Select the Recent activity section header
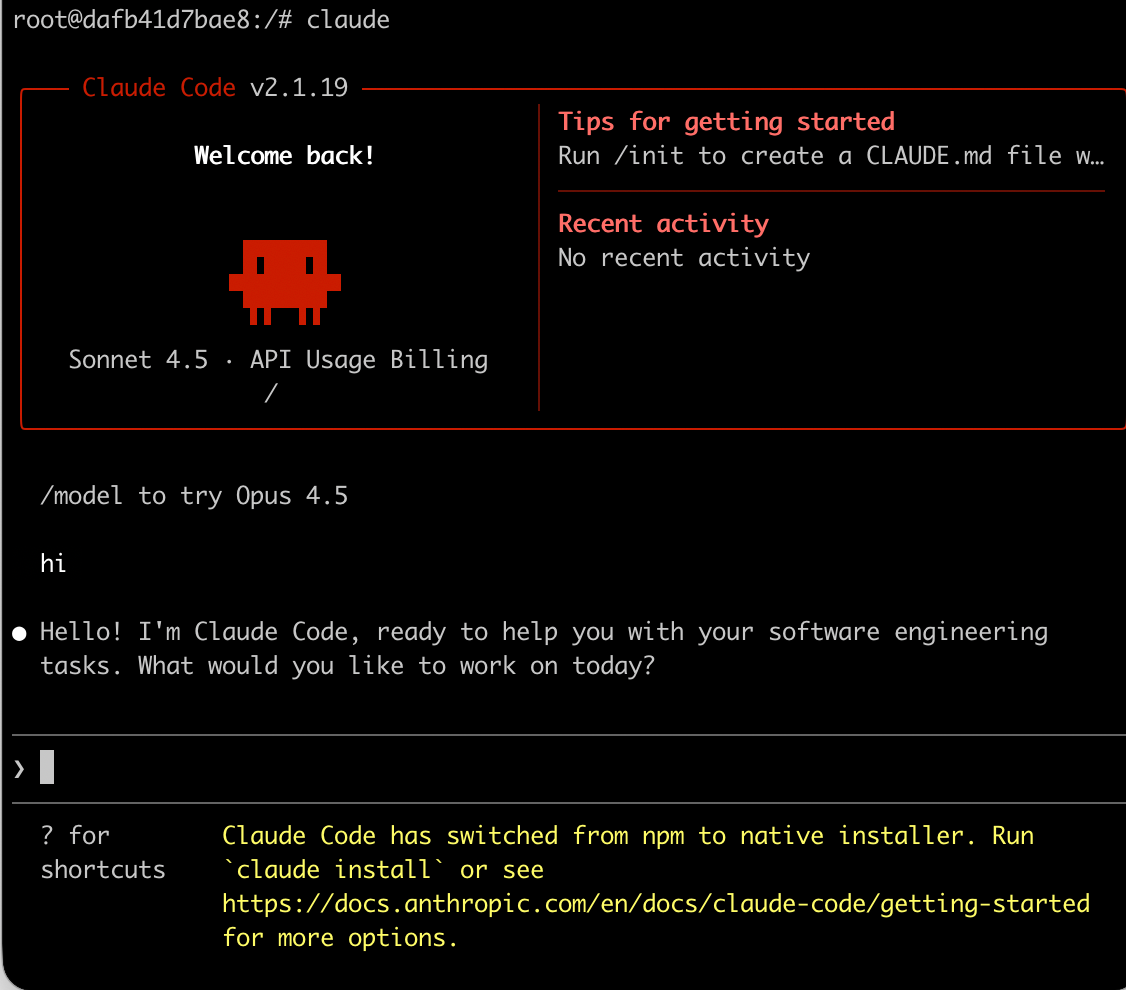Viewport: 1126px width, 990px height. [x=663, y=223]
